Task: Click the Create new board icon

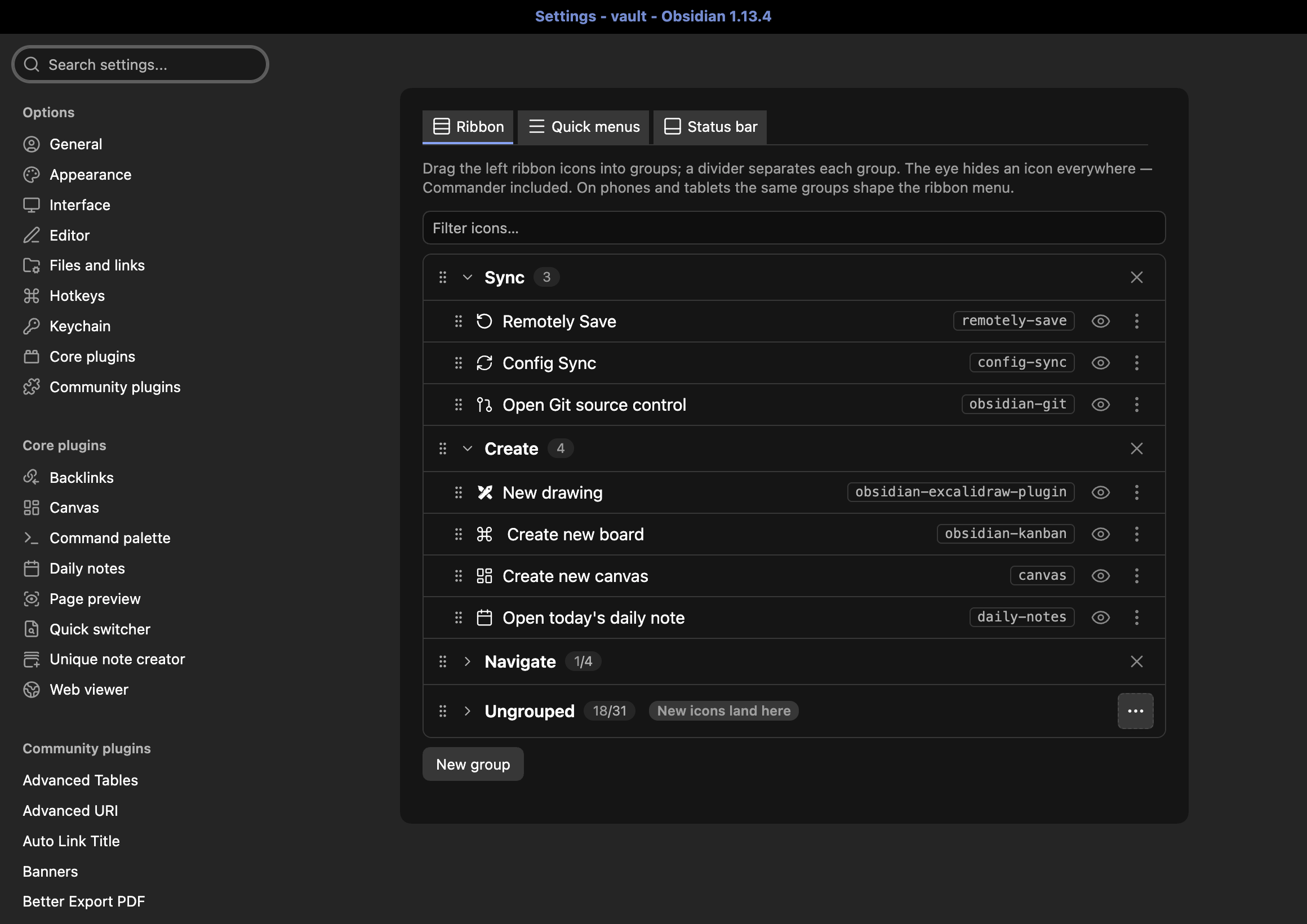Action: tap(484, 534)
